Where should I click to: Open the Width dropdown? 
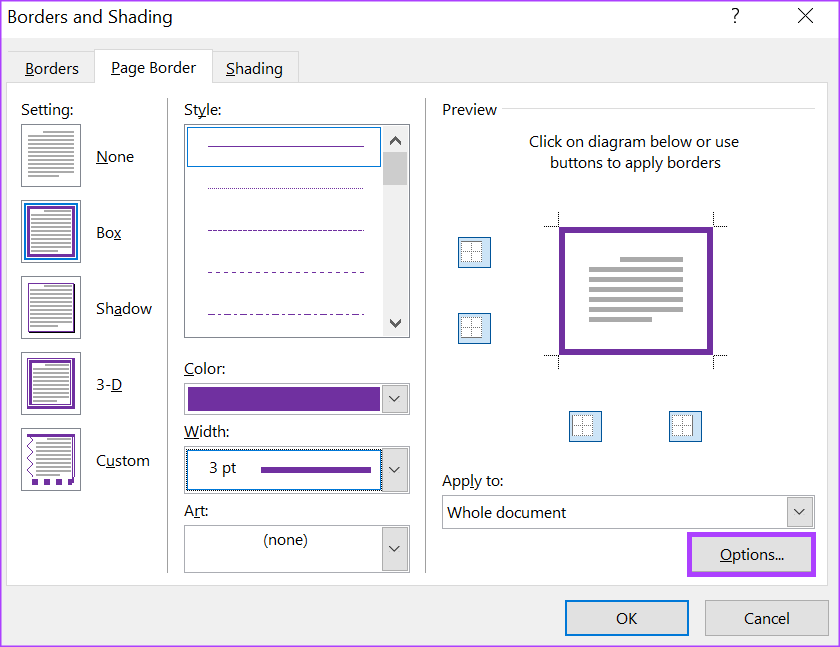point(395,470)
